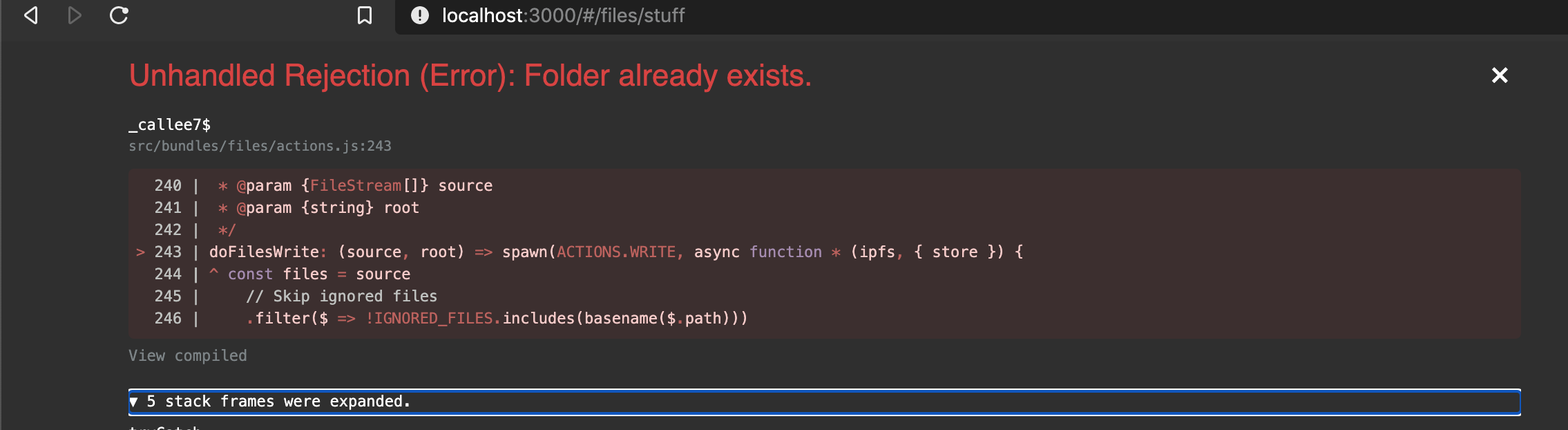This screenshot has height=430, width=1568.
Task: Expand the _callee7$ stack frame
Action: point(170,124)
